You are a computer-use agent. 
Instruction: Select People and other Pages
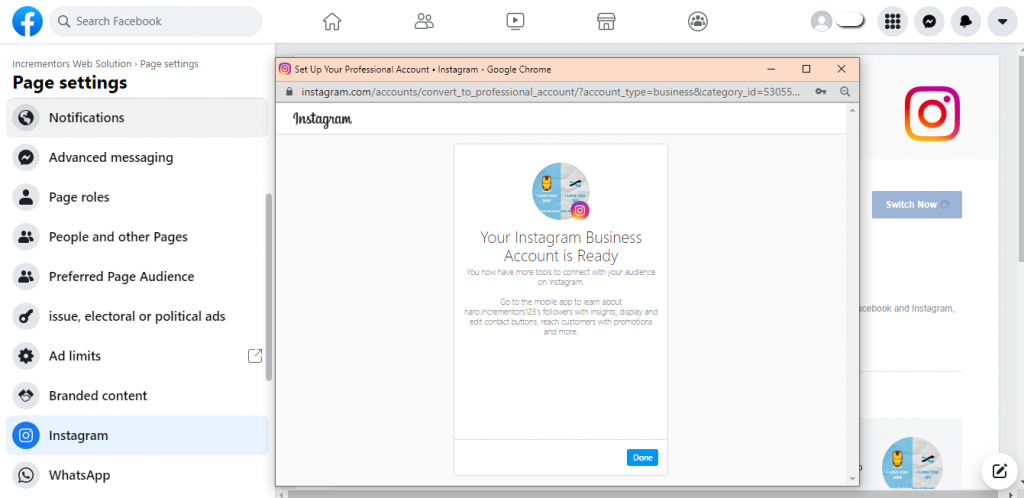(137, 237)
